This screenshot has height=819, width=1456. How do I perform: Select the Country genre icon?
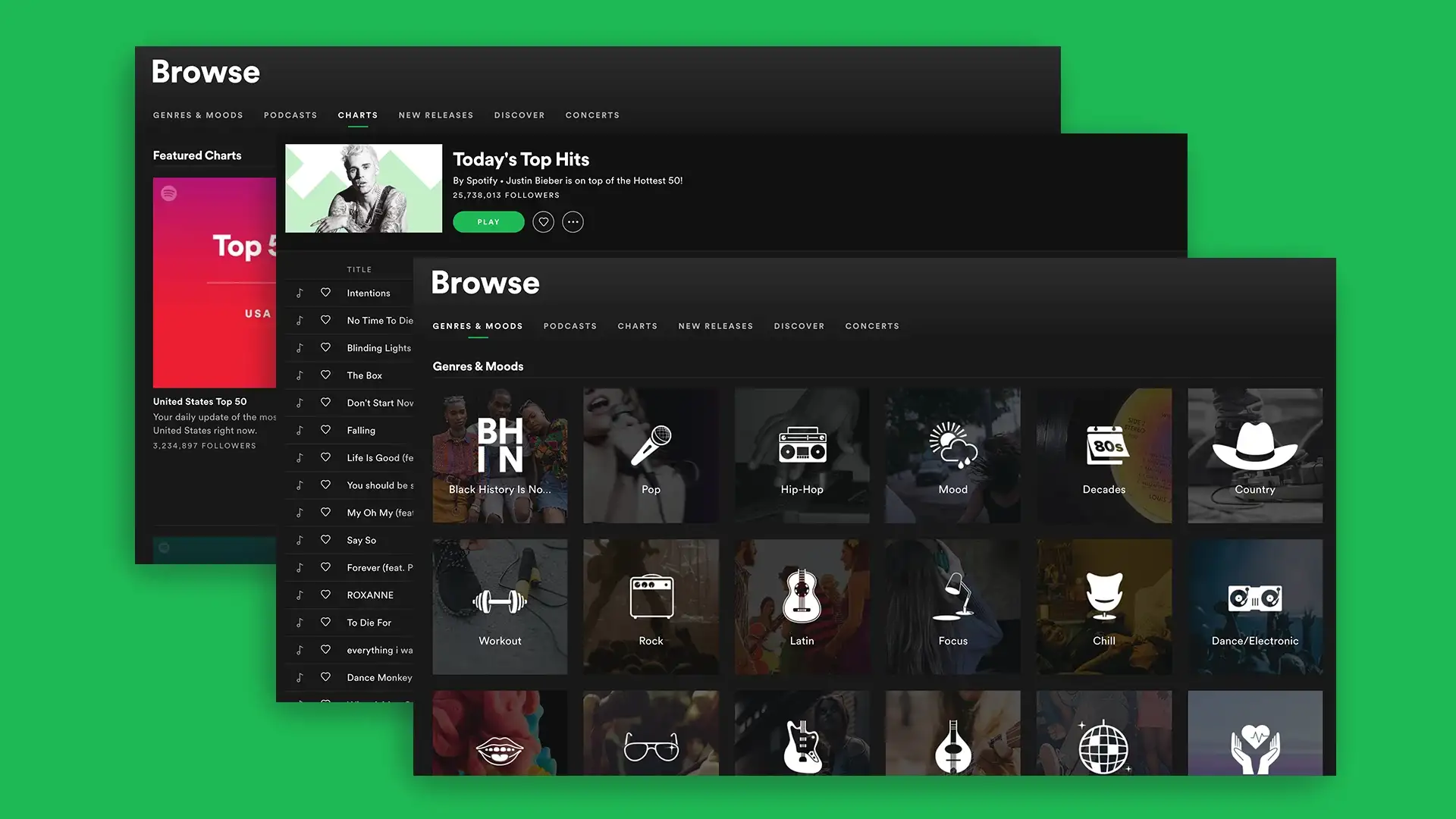pyautogui.click(x=1254, y=454)
